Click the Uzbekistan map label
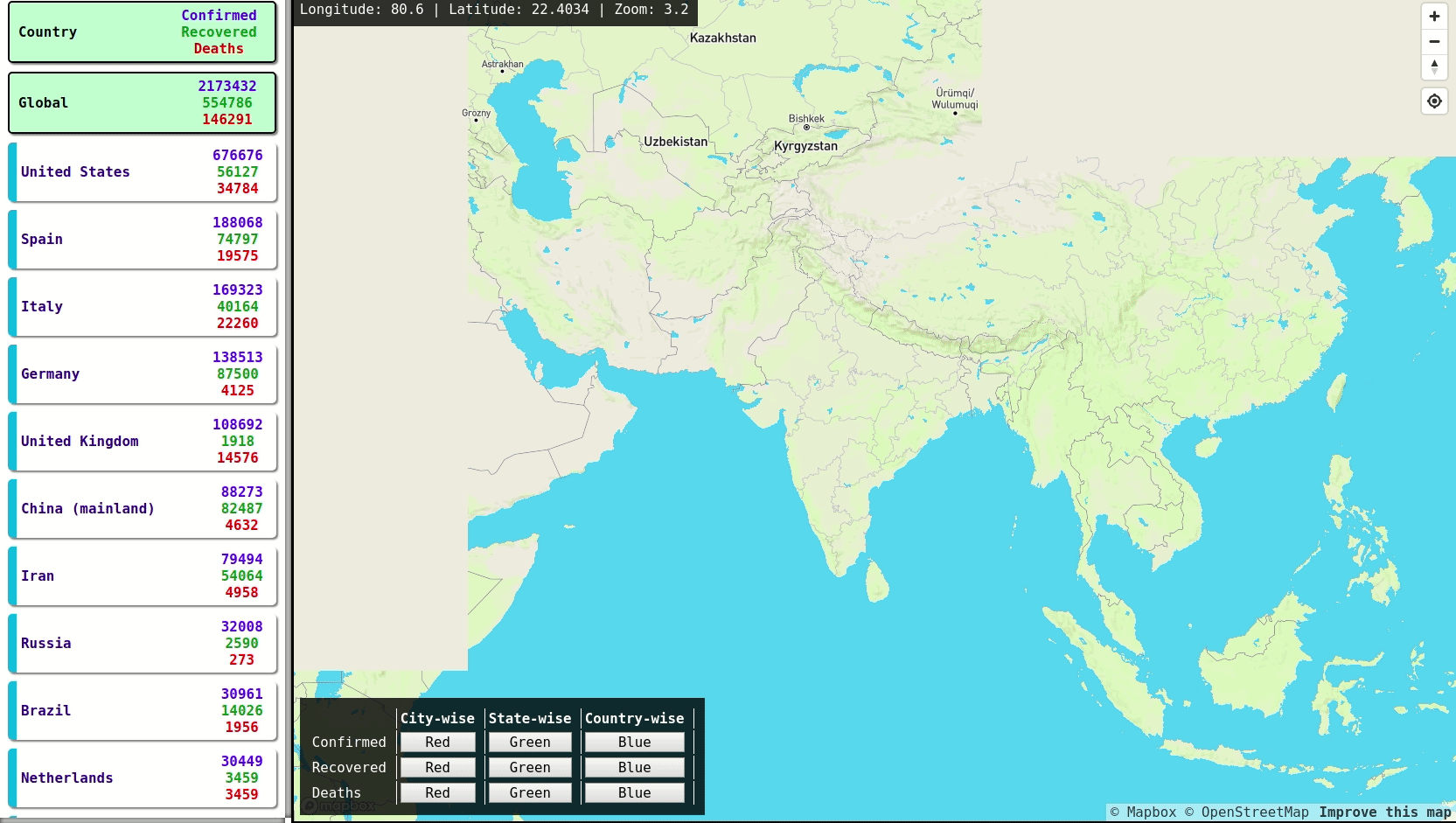 676,142
